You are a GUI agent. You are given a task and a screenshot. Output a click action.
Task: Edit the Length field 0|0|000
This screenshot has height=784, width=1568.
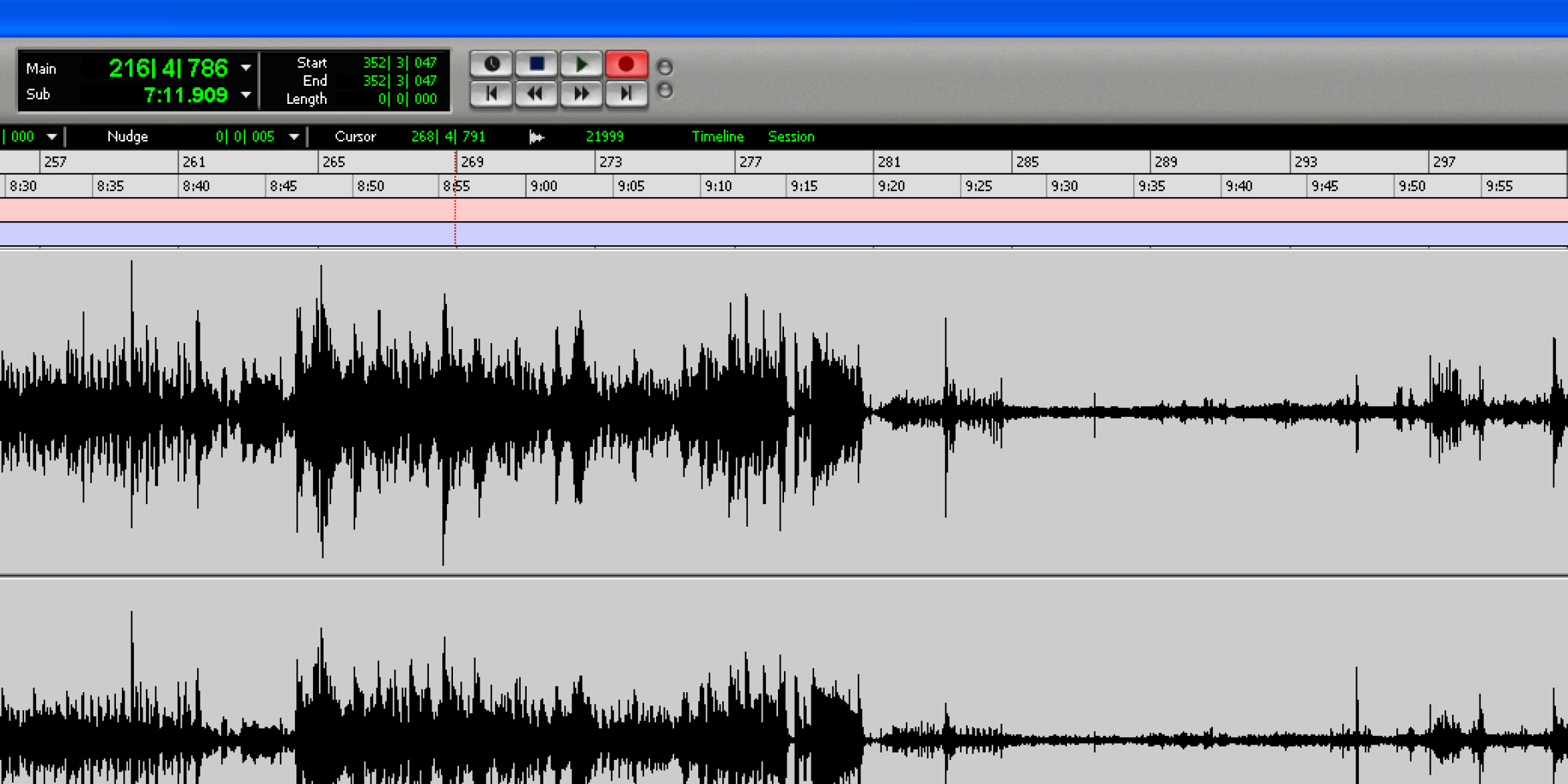[407, 99]
